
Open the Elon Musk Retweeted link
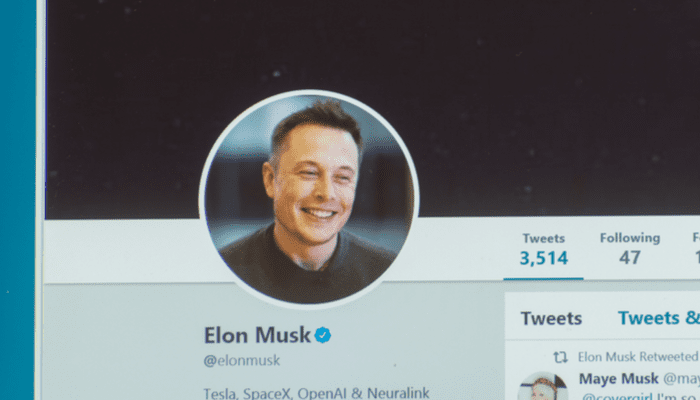[x=638, y=357]
